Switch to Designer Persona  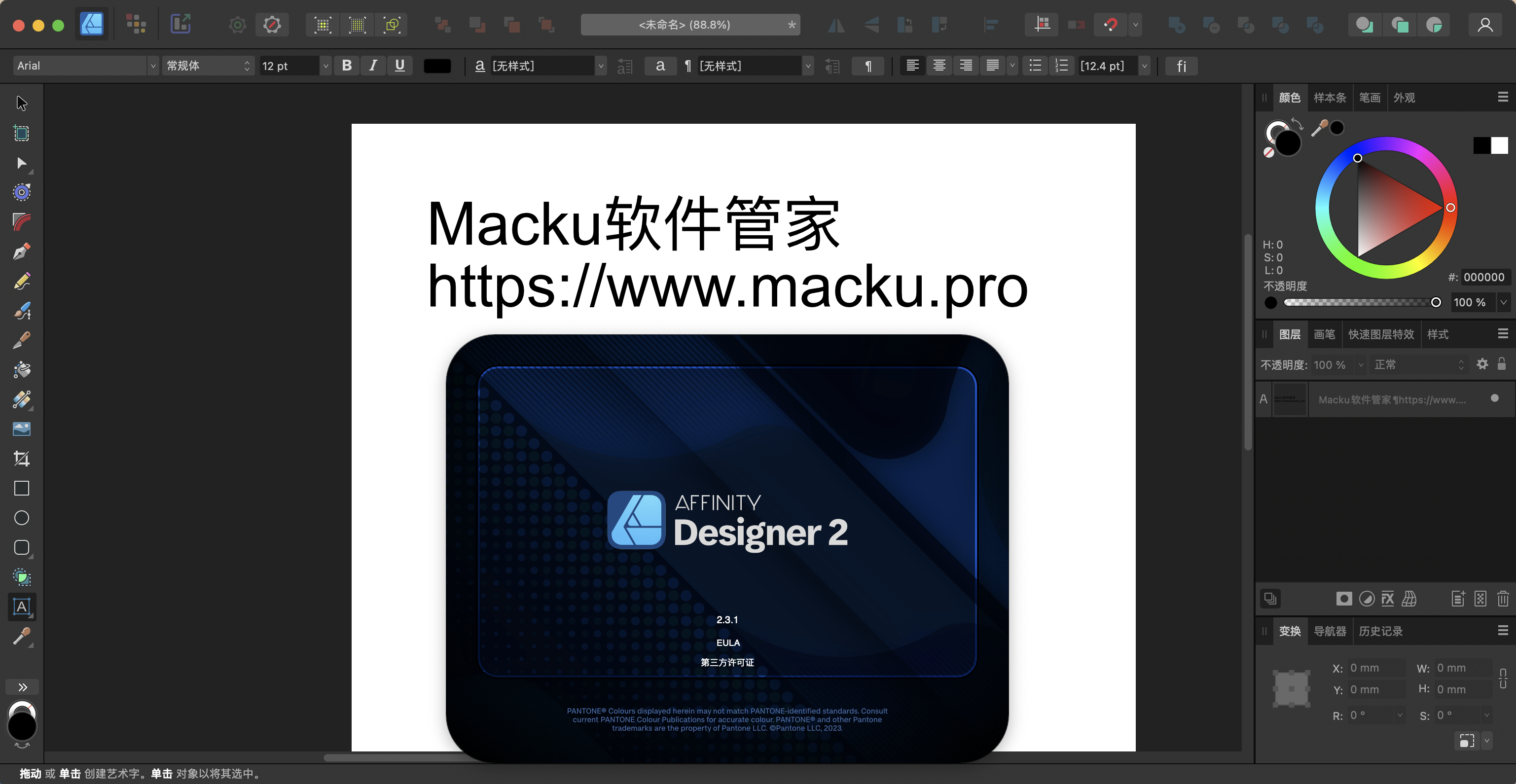click(x=92, y=25)
